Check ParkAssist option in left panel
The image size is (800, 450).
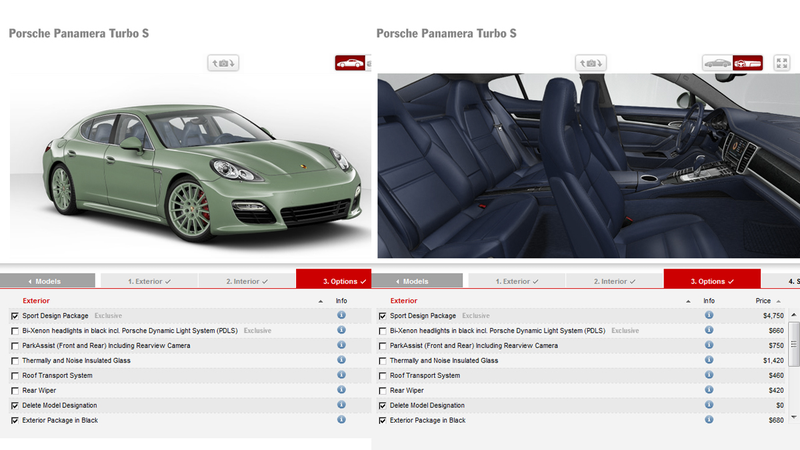click(15, 346)
